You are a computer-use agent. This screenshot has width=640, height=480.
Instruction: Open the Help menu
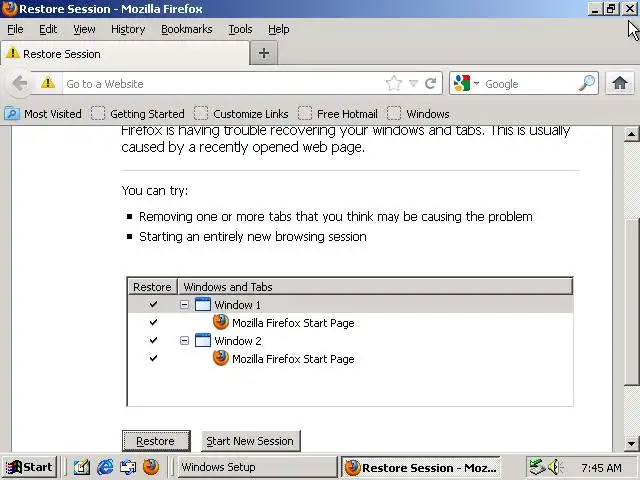[x=278, y=29]
